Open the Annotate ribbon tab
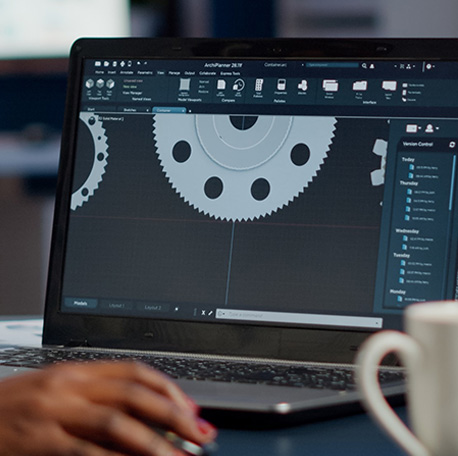Viewport: 458px width, 456px height. [x=127, y=72]
